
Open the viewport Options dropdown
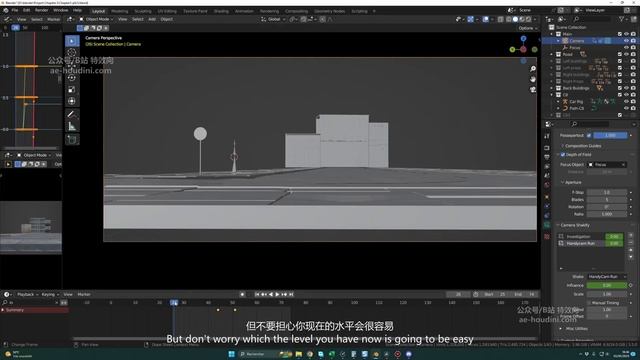[x=527, y=28]
